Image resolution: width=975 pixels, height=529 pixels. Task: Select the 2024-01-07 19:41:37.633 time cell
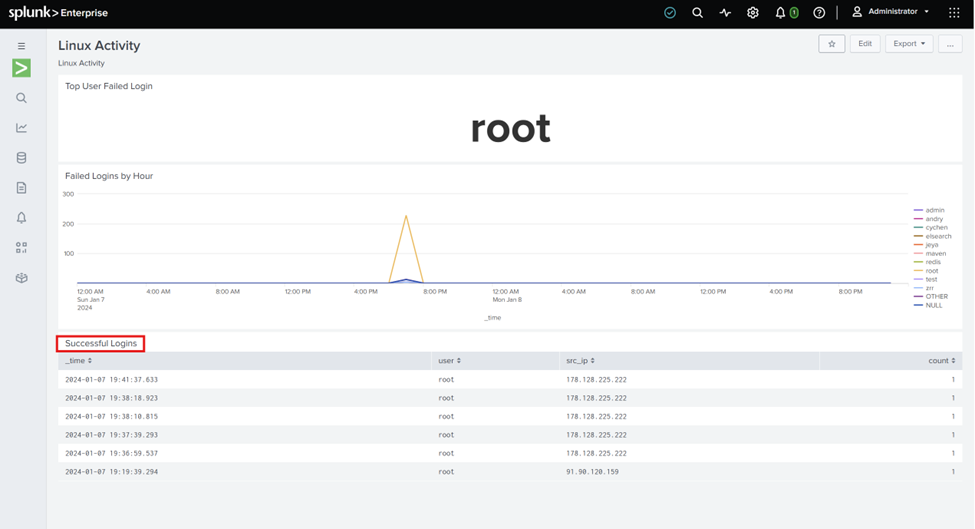pos(111,379)
